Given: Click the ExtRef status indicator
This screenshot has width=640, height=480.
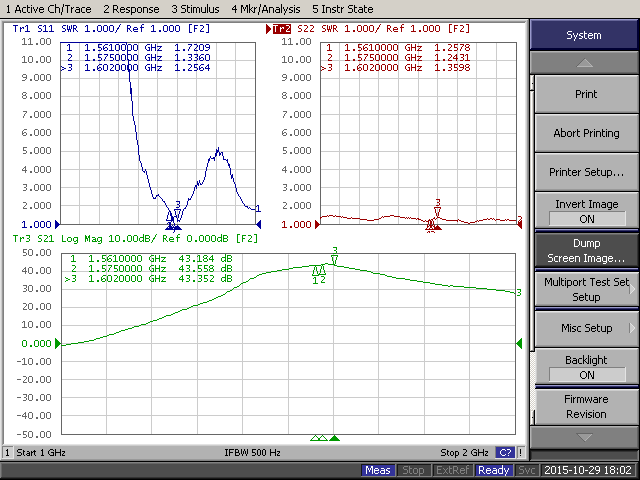Looking at the screenshot, I should pyautogui.click(x=452, y=470).
